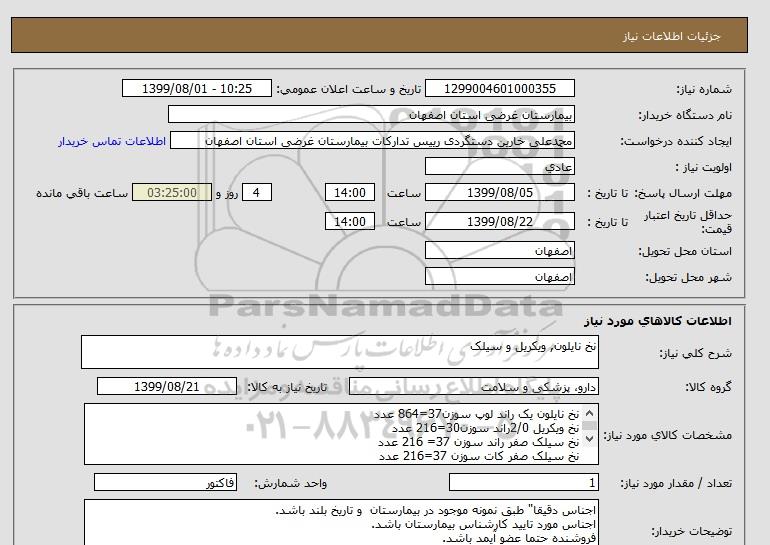770x545 pixels.
Task: Click the delivery province field اصفهان
Action: (499, 250)
